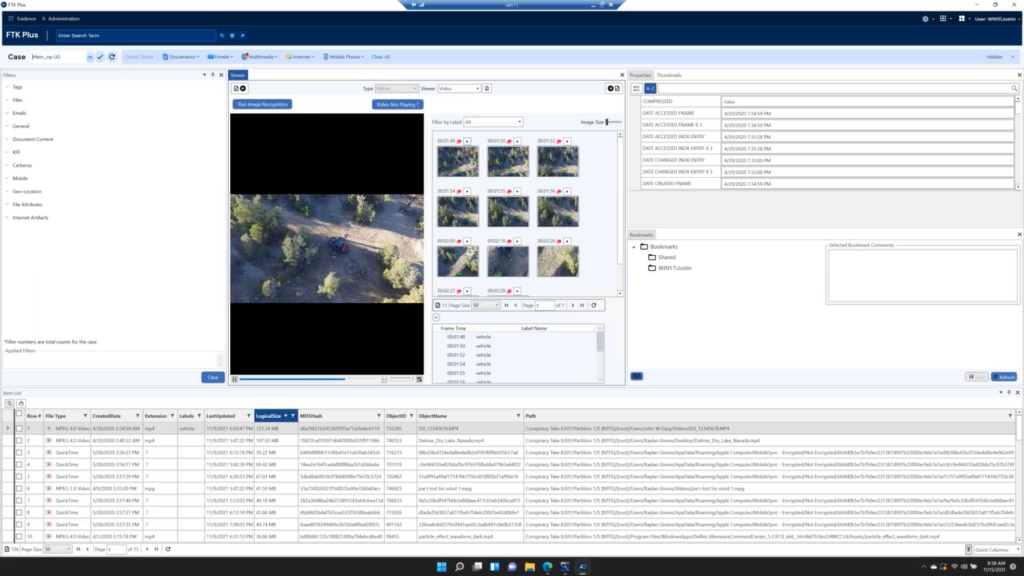Click the Item List pager refresh icon
The width and height of the screenshot is (1024, 576).
click(168, 549)
